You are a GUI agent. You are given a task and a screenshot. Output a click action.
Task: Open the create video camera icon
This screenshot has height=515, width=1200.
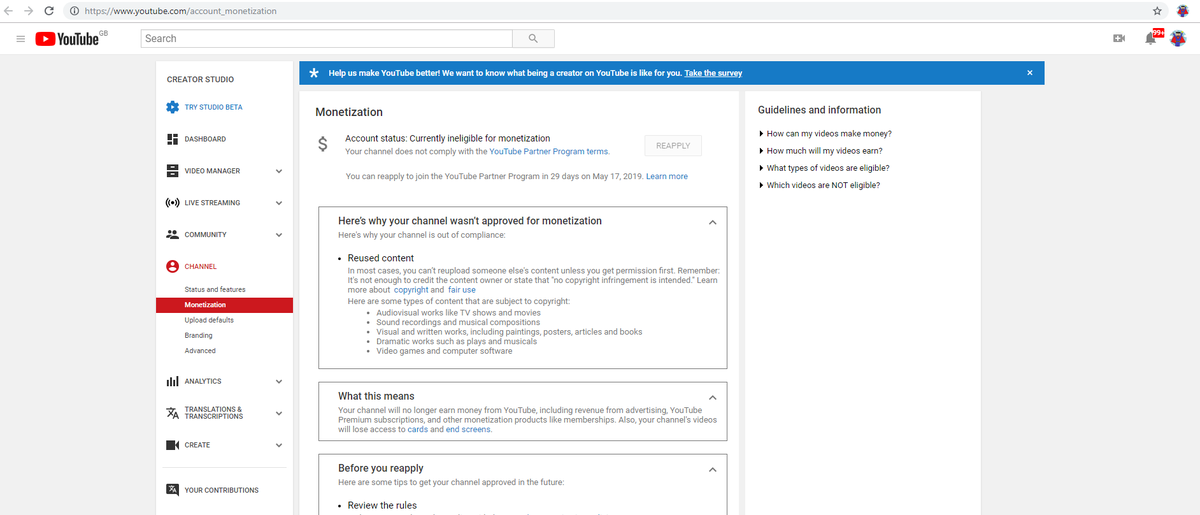click(x=1119, y=39)
